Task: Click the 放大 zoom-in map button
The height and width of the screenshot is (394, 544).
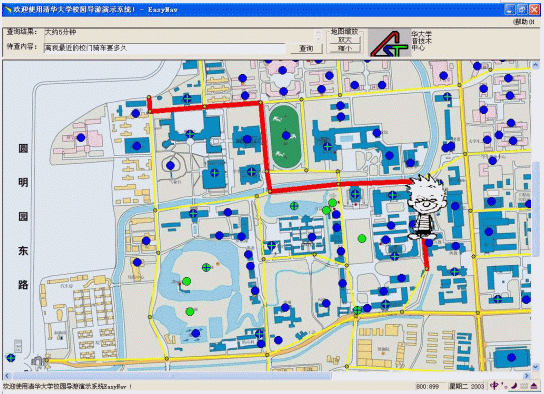Action: 345,40
